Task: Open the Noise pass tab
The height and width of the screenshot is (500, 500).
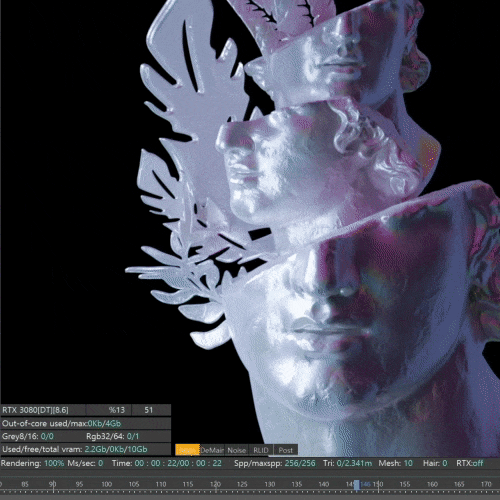Action: (236, 450)
